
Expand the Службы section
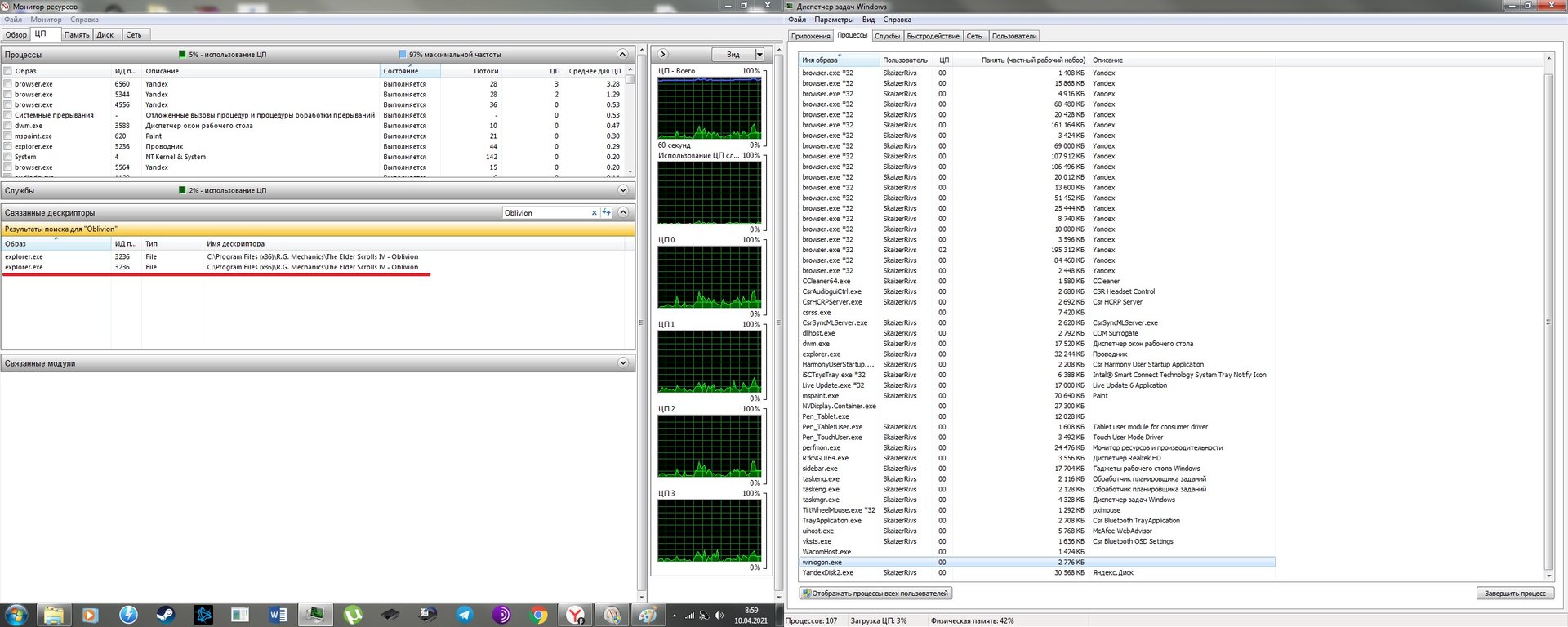pos(623,190)
